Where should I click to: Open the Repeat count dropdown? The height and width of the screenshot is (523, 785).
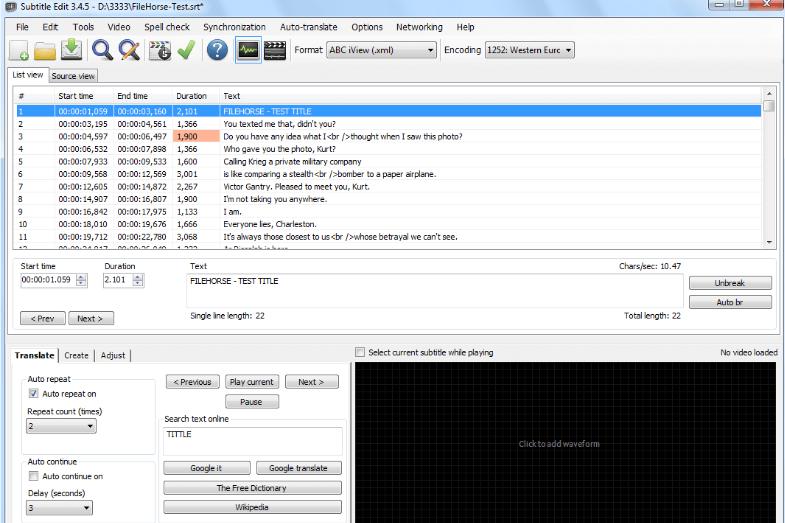click(x=61, y=426)
